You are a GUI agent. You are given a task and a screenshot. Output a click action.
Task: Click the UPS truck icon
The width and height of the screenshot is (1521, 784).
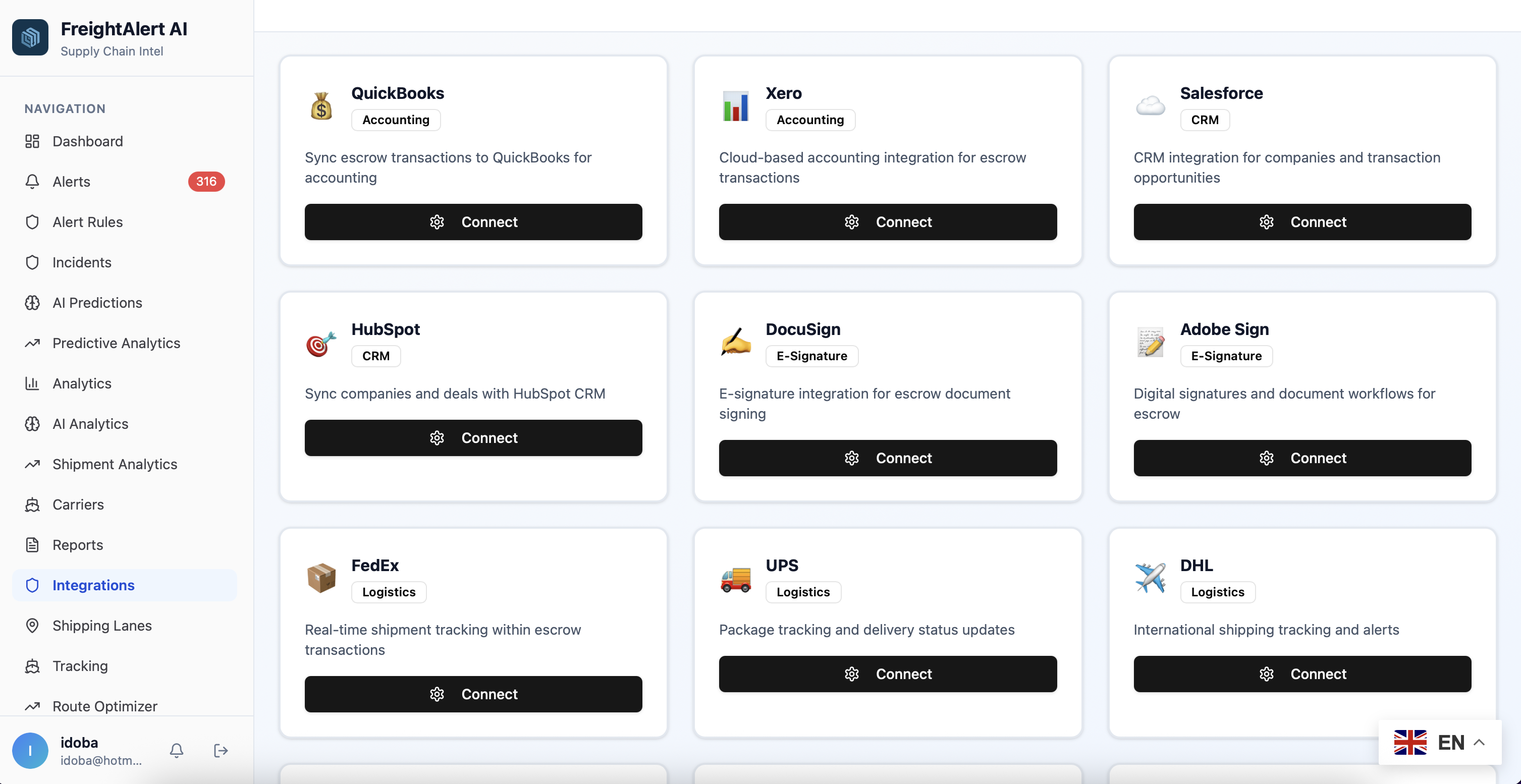click(x=736, y=579)
